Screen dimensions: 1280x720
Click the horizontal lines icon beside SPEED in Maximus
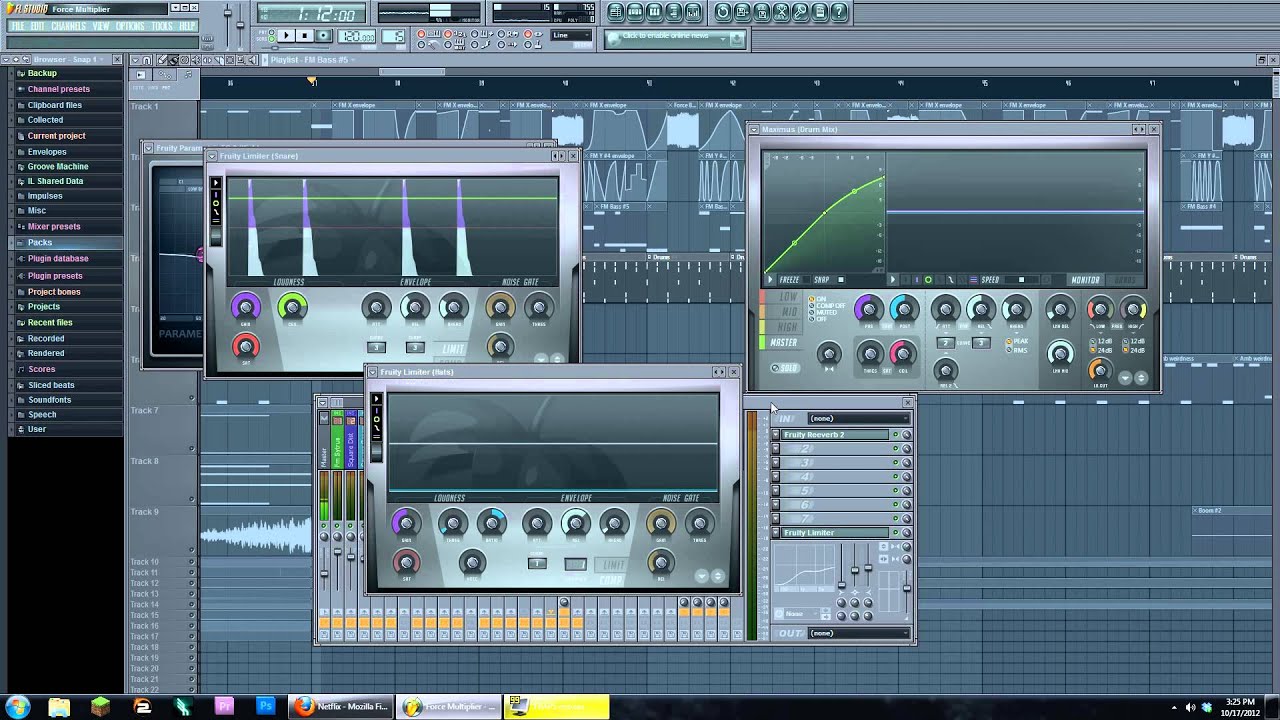tap(973, 280)
